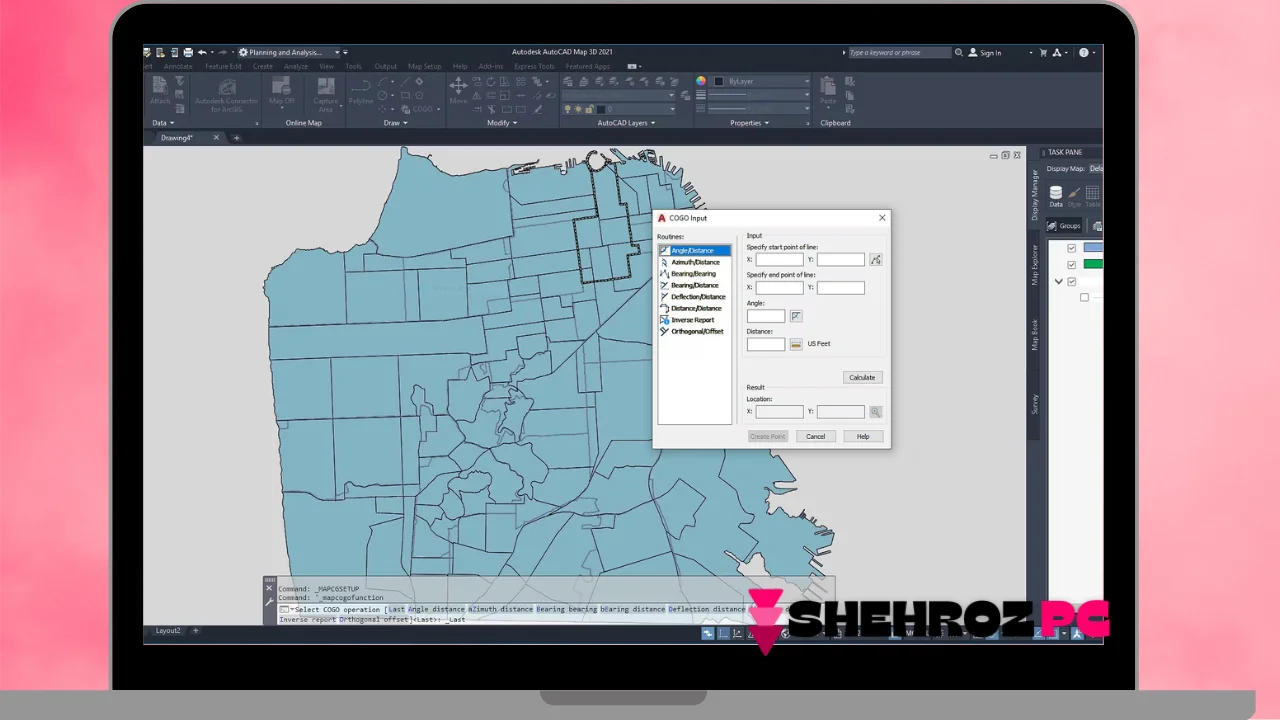Click the Data icon in Task Pane
Viewport: 1280px width, 720px height.
coord(1056,196)
